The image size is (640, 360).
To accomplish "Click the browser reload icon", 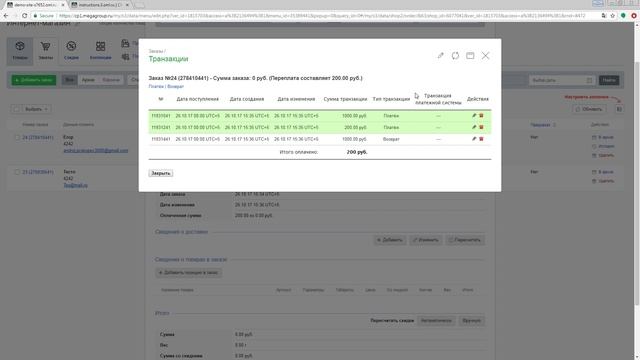I will [x=24, y=16].
